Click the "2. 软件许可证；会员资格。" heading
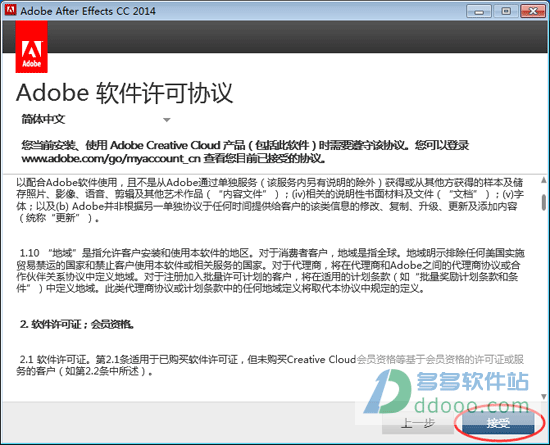The height and width of the screenshot is (445, 550). (x=77, y=324)
